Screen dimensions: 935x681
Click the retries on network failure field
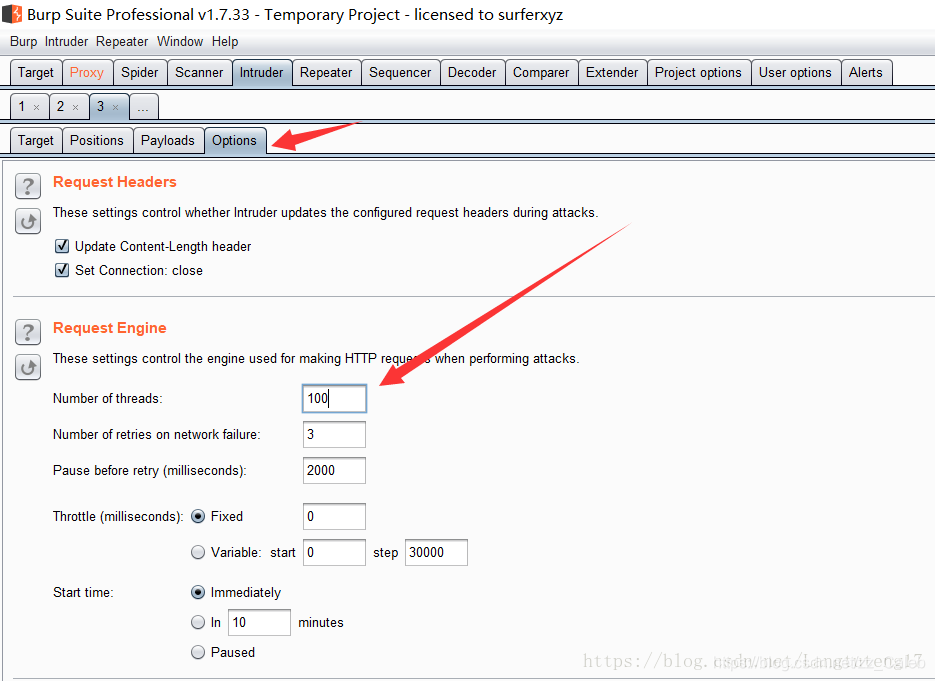335,434
